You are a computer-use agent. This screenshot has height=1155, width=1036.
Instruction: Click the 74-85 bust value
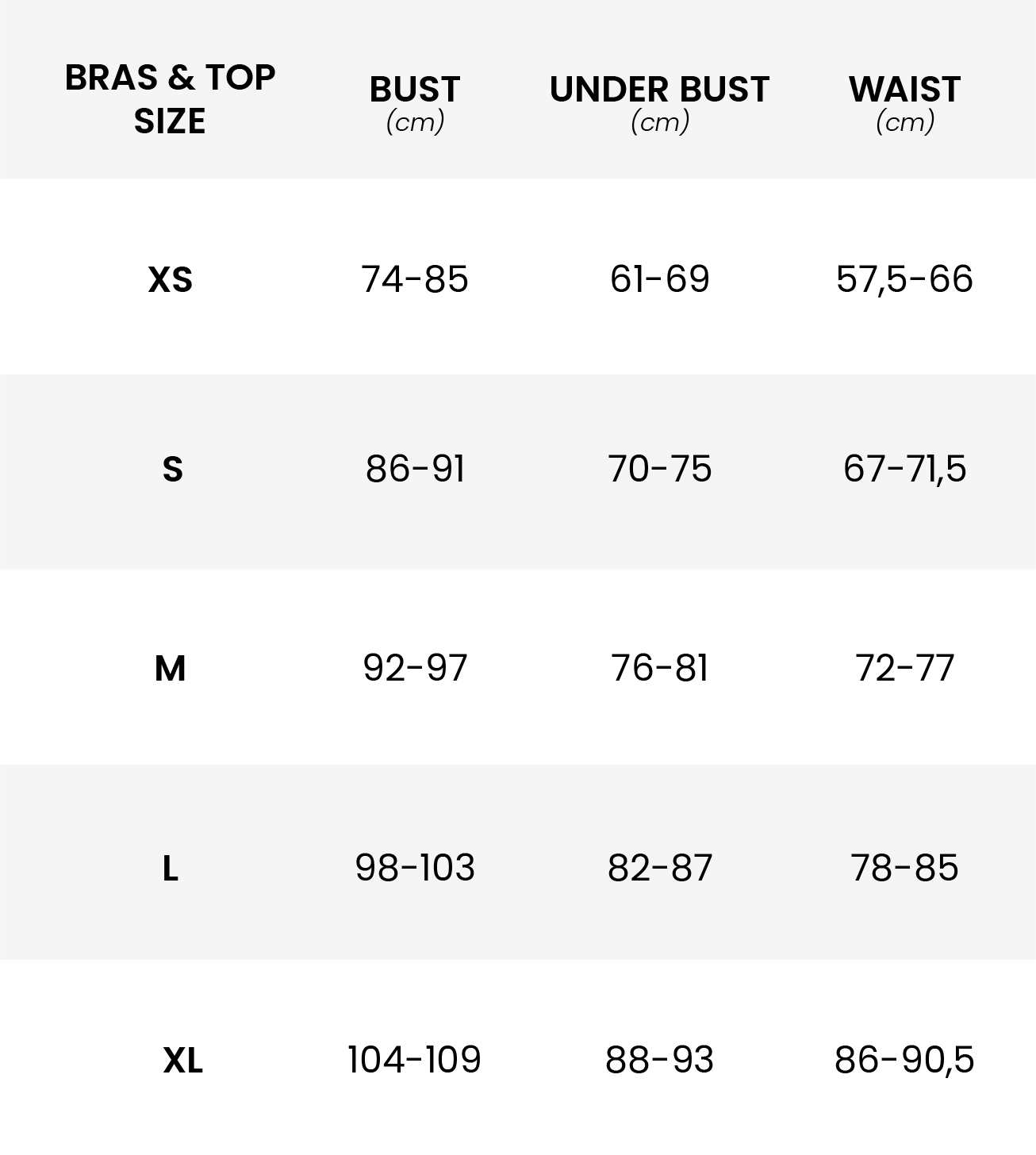(x=414, y=279)
